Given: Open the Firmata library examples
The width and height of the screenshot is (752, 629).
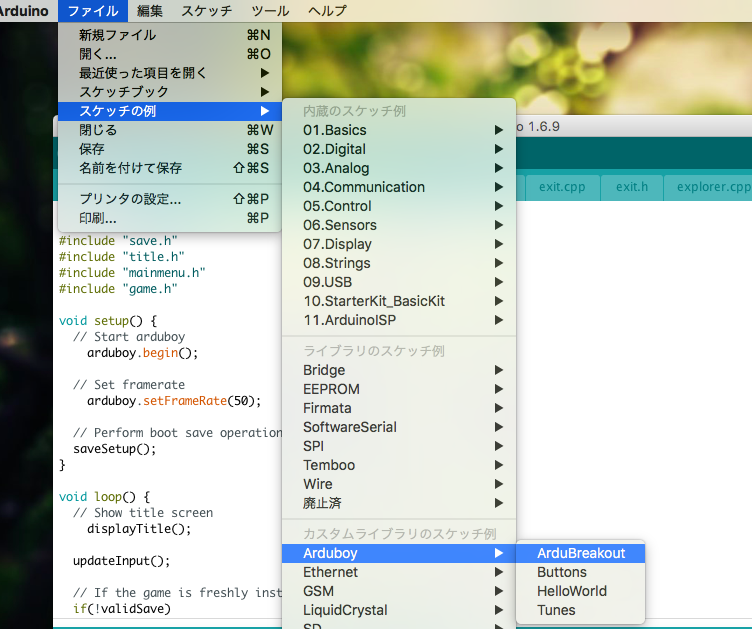Looking at the screenshot, I should 399,408.
